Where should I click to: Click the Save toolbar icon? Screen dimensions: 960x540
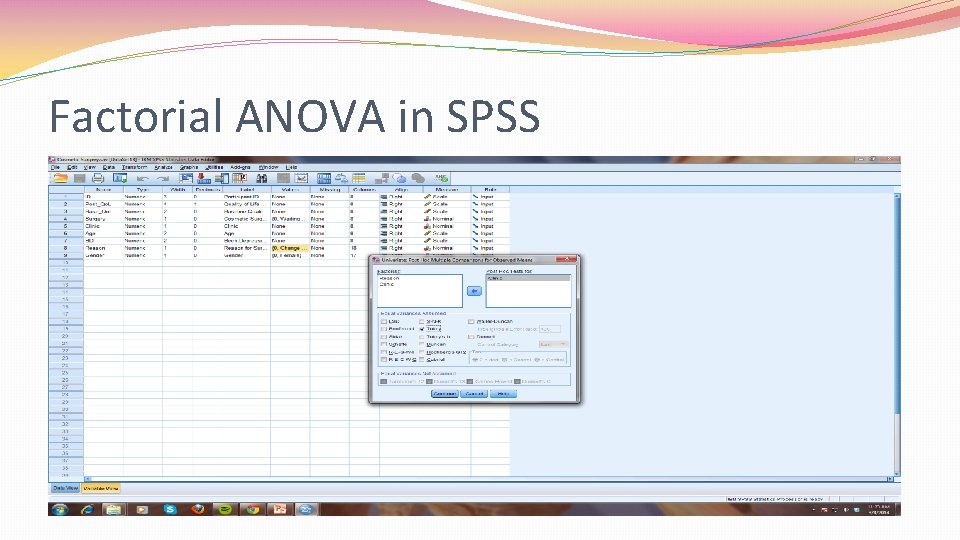(80, 178)
